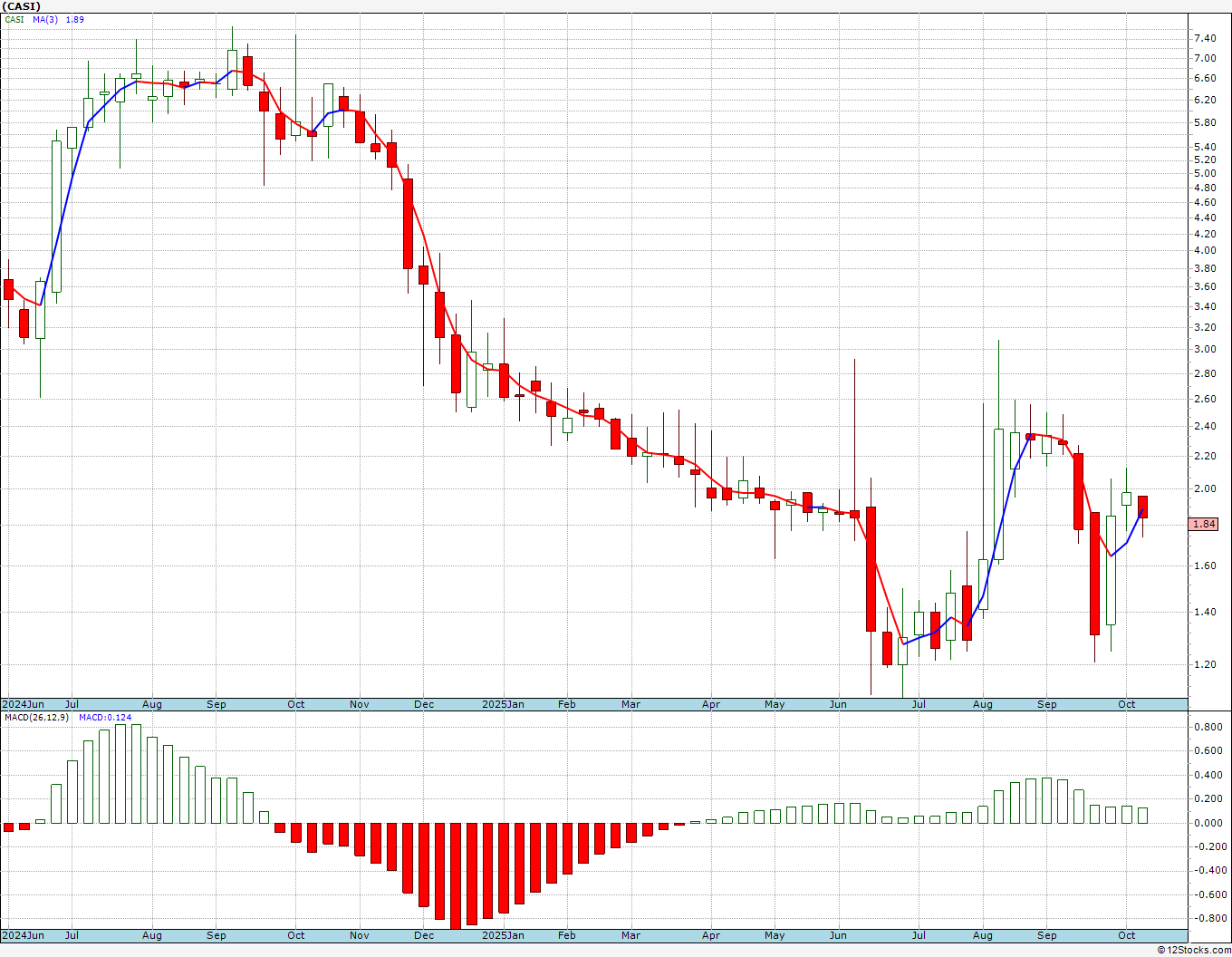
Task: Select the Oct marker at right of price timeline
Action: tap(1127, 704)
